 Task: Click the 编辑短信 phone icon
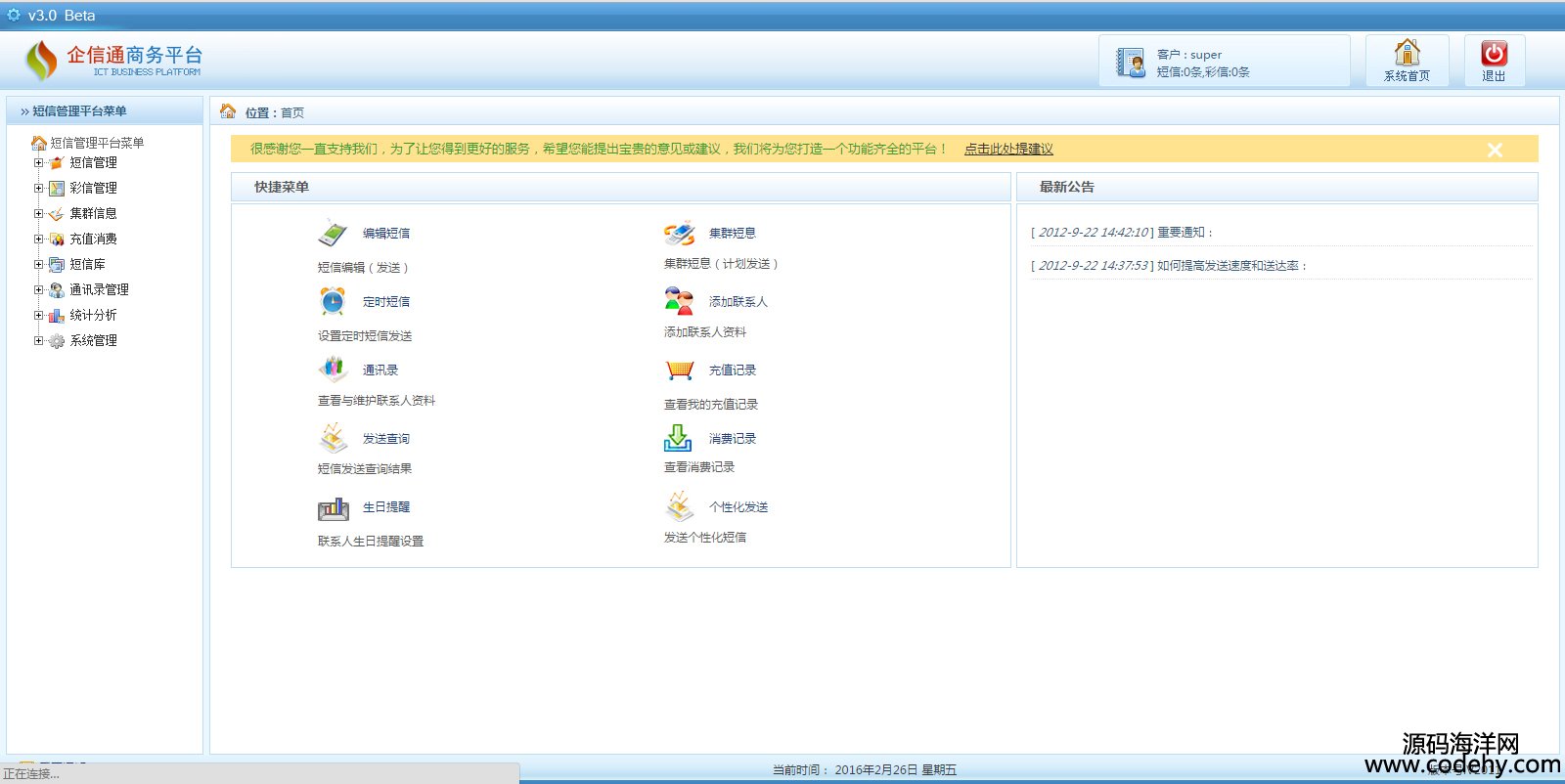333,234
